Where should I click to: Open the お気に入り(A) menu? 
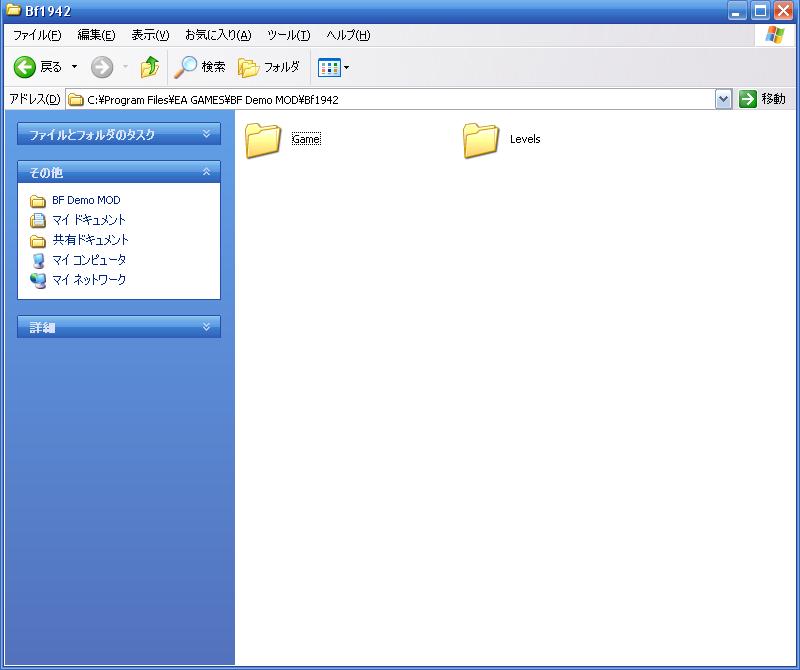tap(218, 35)
